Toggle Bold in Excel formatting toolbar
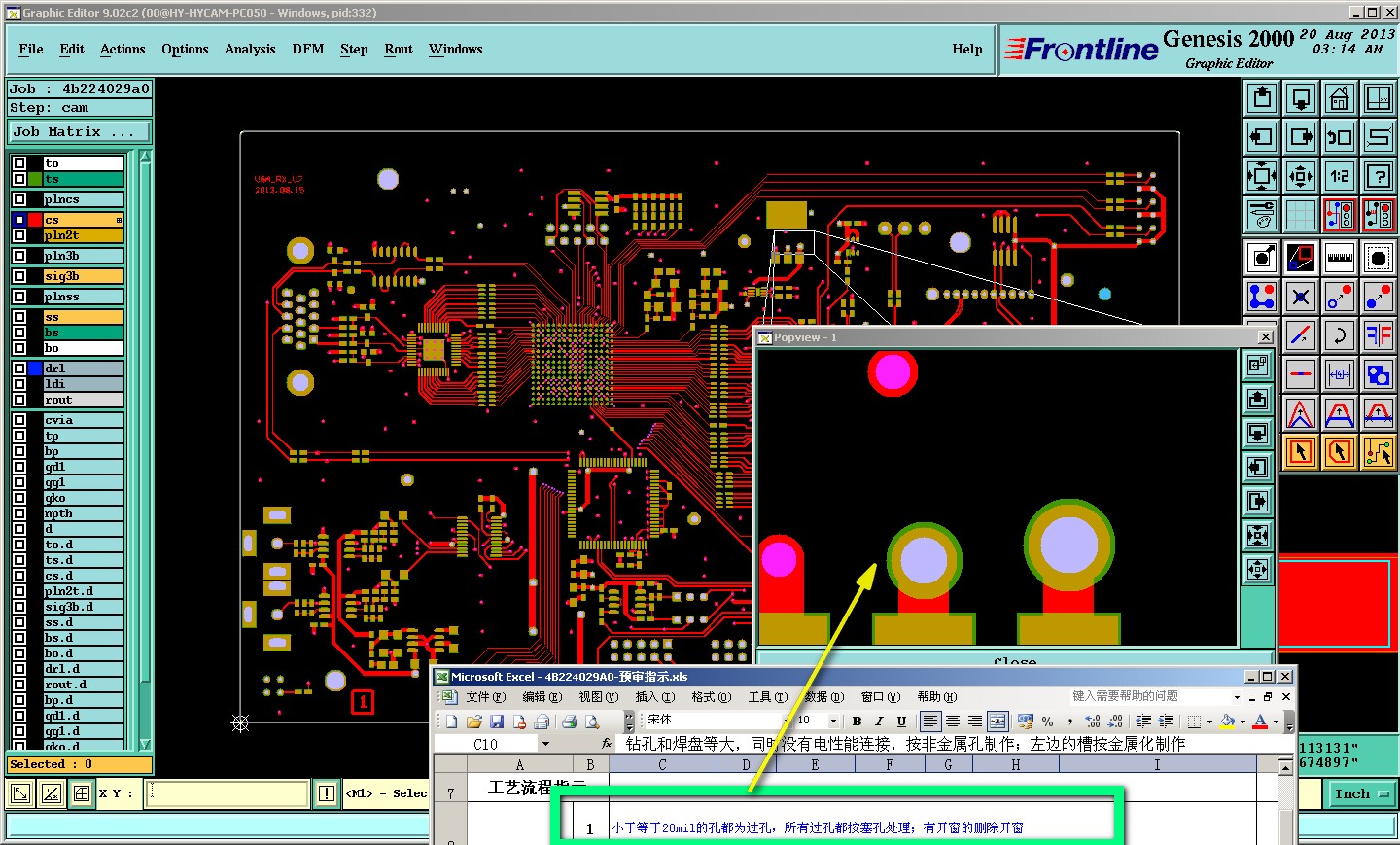 [x=857, y=722]
